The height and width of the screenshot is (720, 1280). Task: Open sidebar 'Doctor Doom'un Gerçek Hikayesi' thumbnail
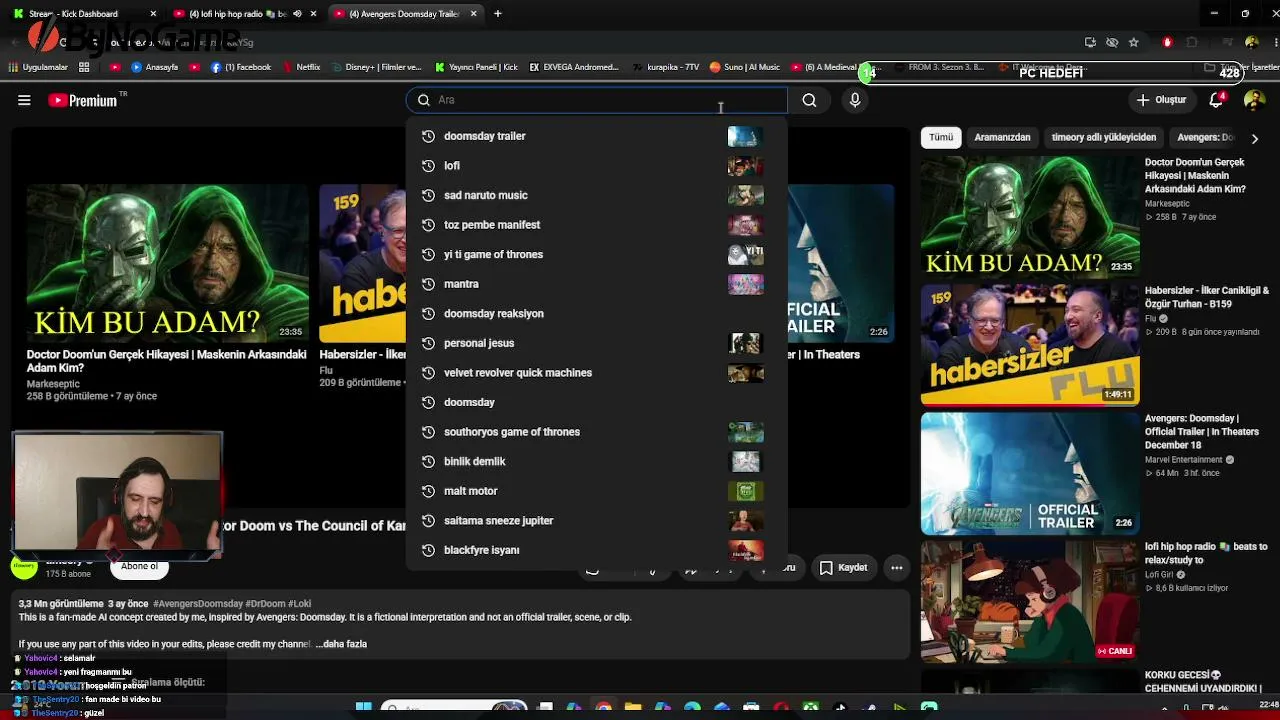(1030, 216)
